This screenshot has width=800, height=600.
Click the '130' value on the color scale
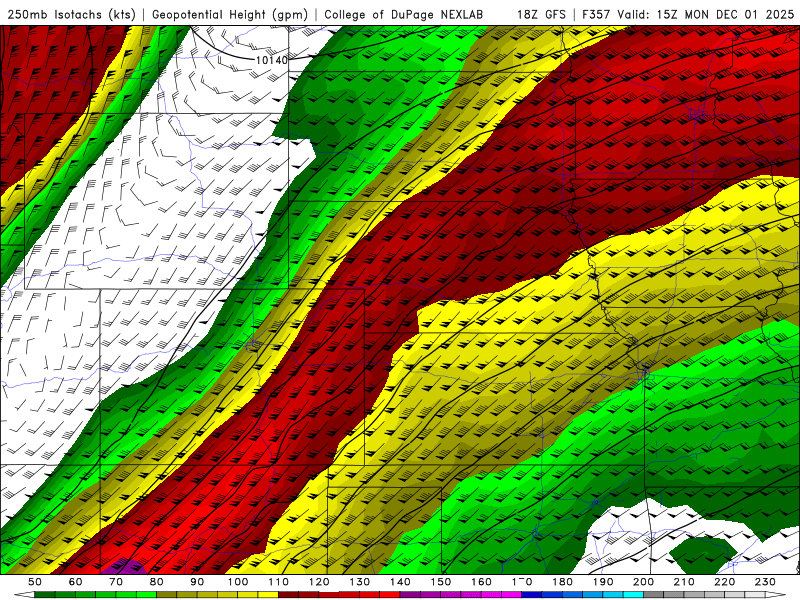click(360, 582)
